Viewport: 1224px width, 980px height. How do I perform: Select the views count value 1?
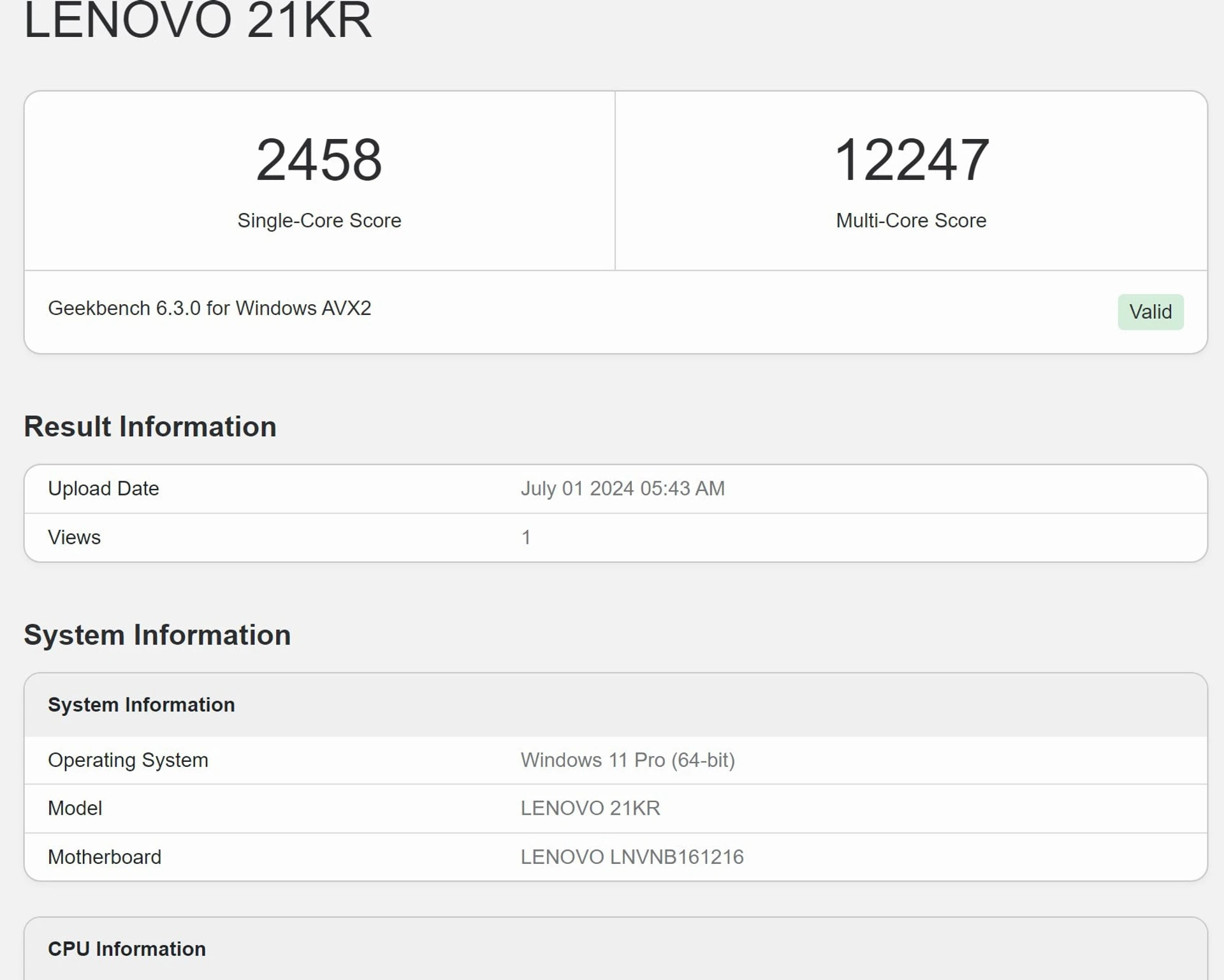pos(526,538)
